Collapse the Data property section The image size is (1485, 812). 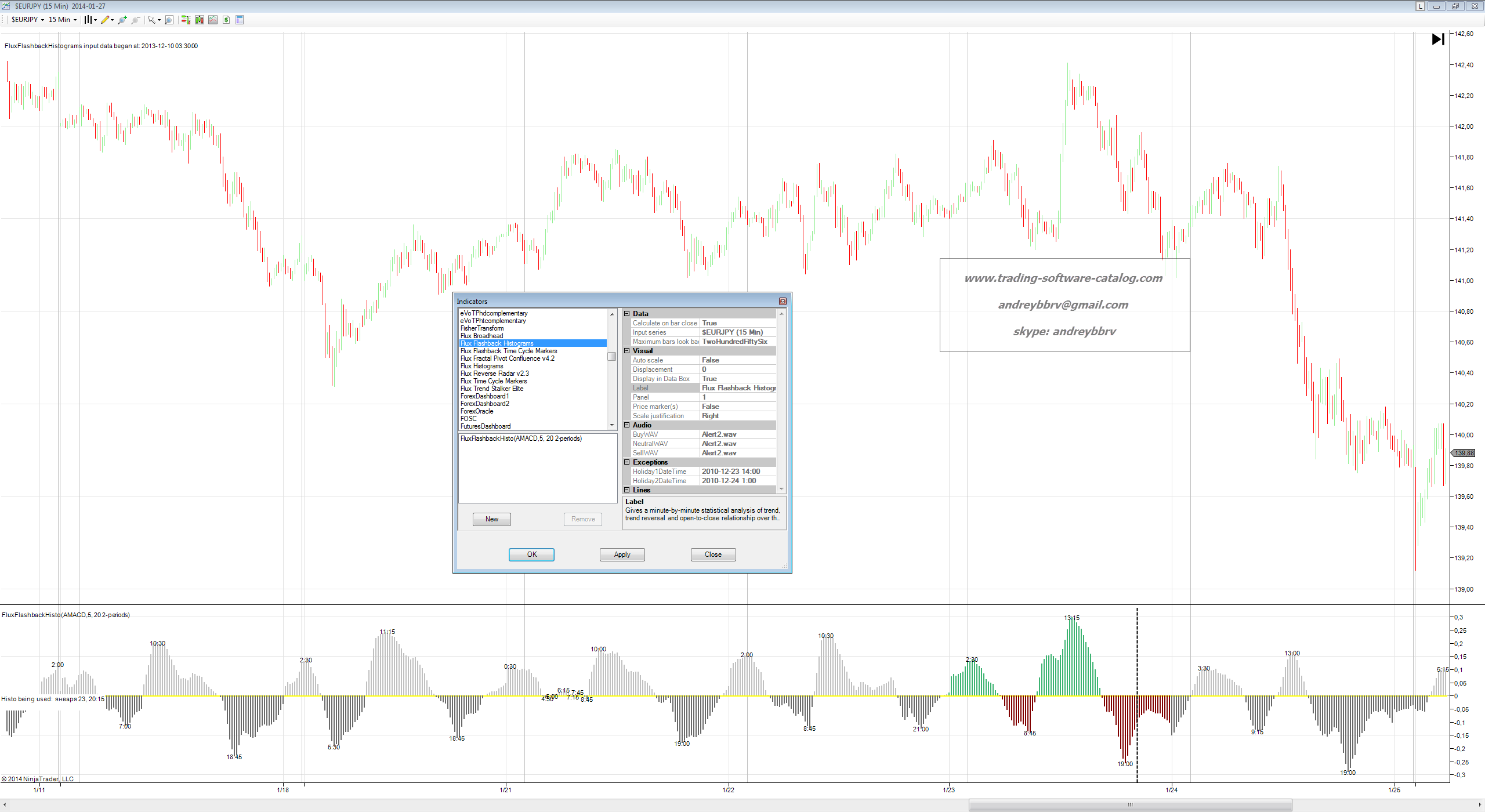tap(626, 314)
